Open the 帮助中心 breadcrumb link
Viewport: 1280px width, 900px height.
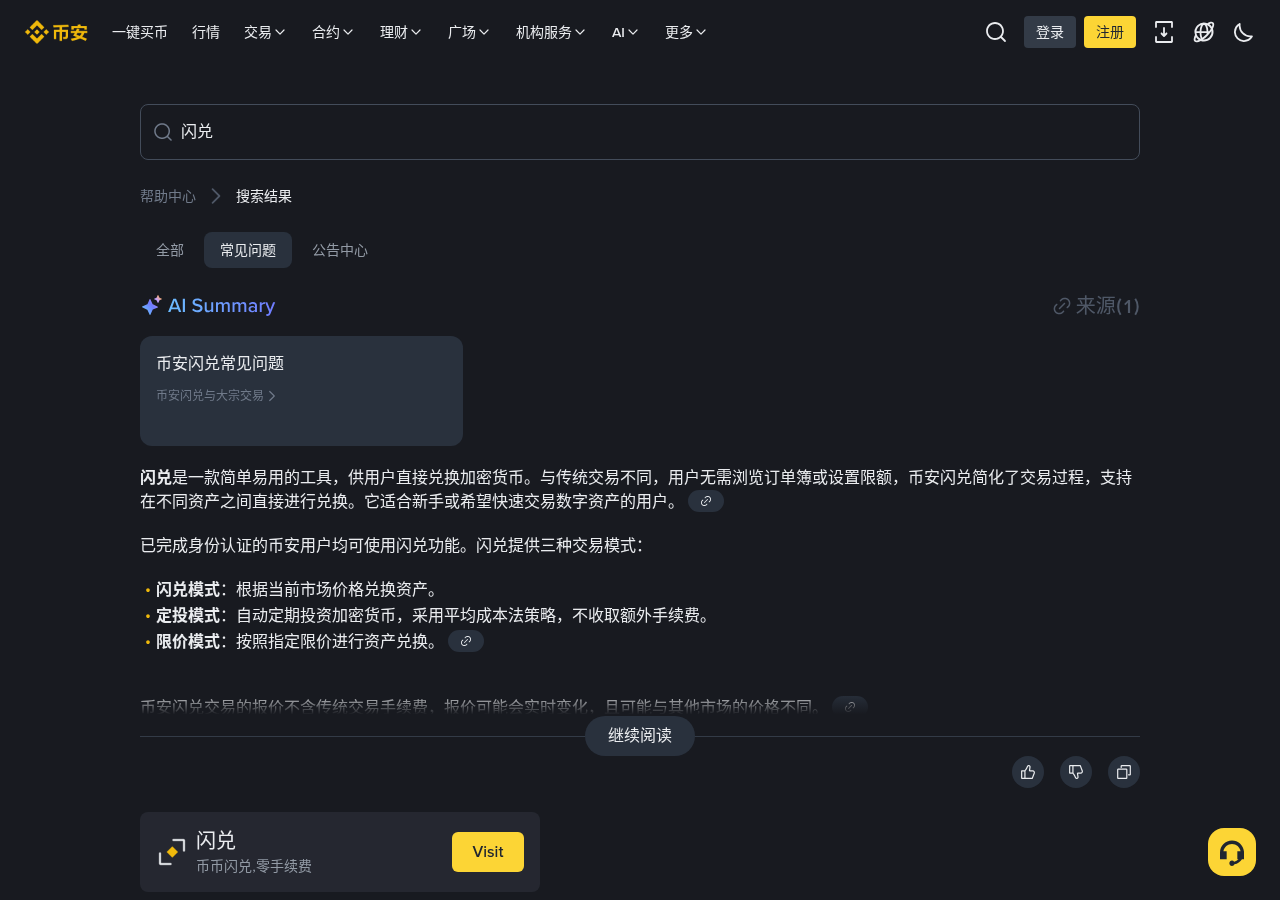(x=168, y=196)
